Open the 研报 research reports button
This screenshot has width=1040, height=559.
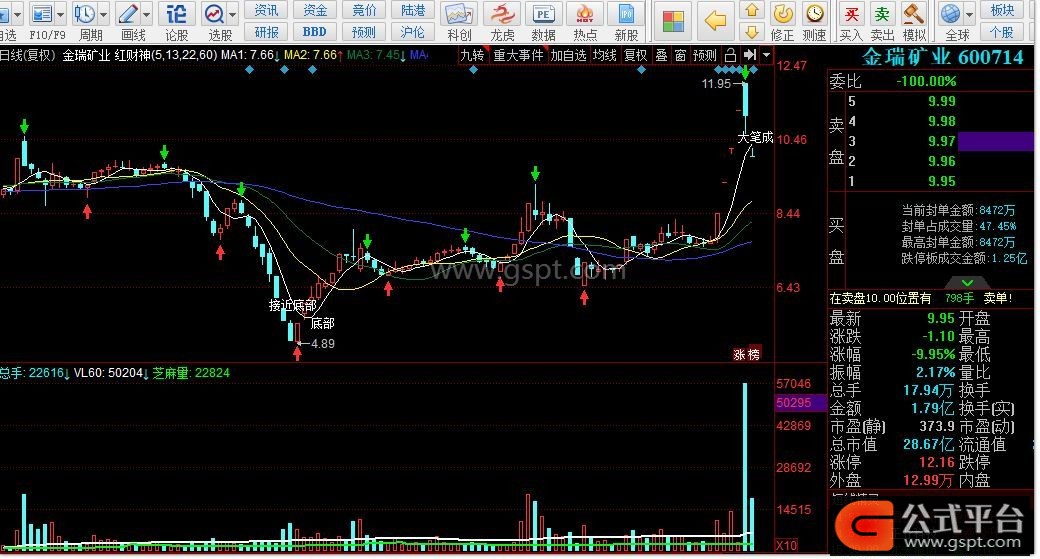[x=266, y=32]
